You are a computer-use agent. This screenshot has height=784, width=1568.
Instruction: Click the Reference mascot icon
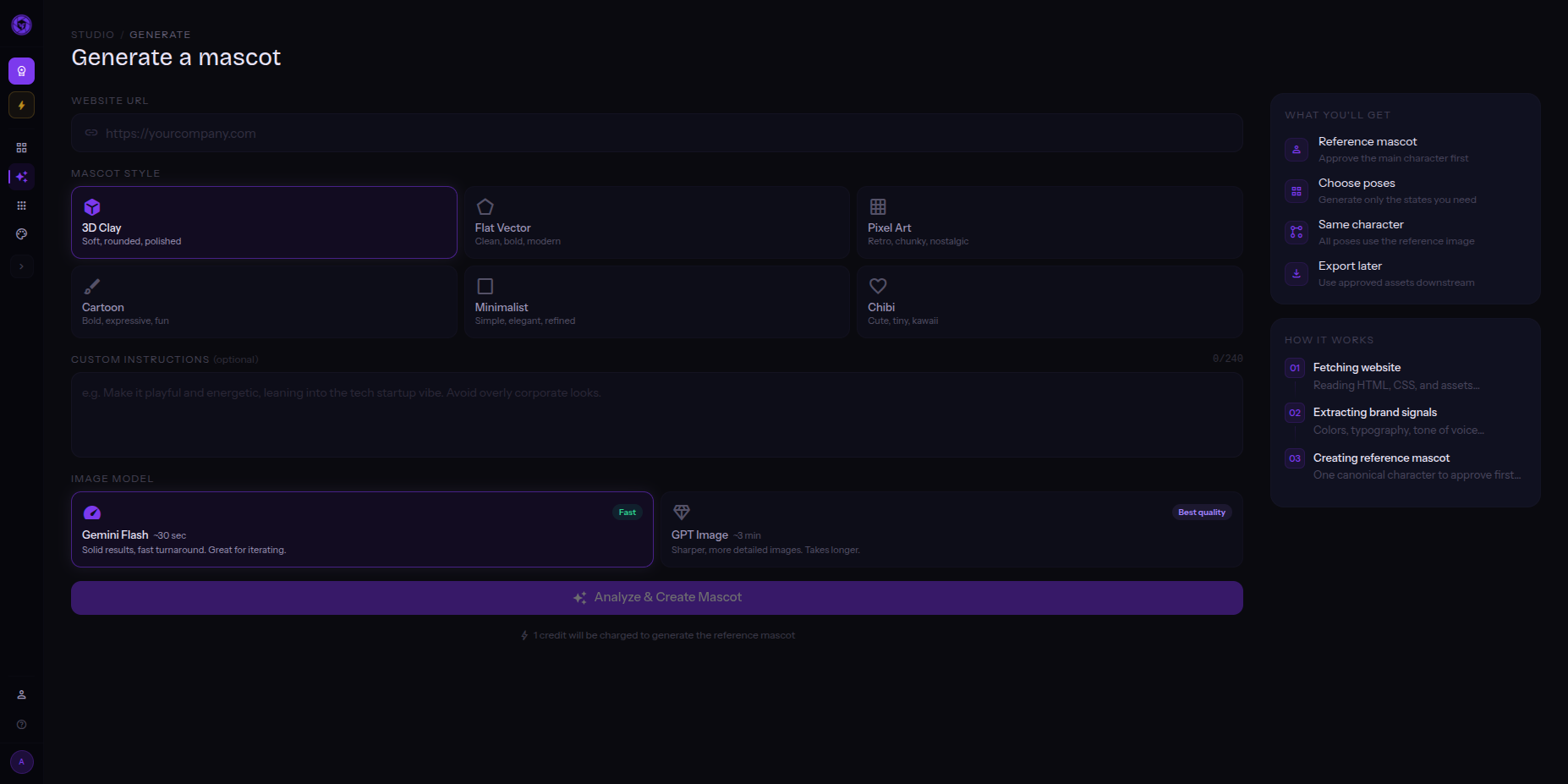(1297, 150)
